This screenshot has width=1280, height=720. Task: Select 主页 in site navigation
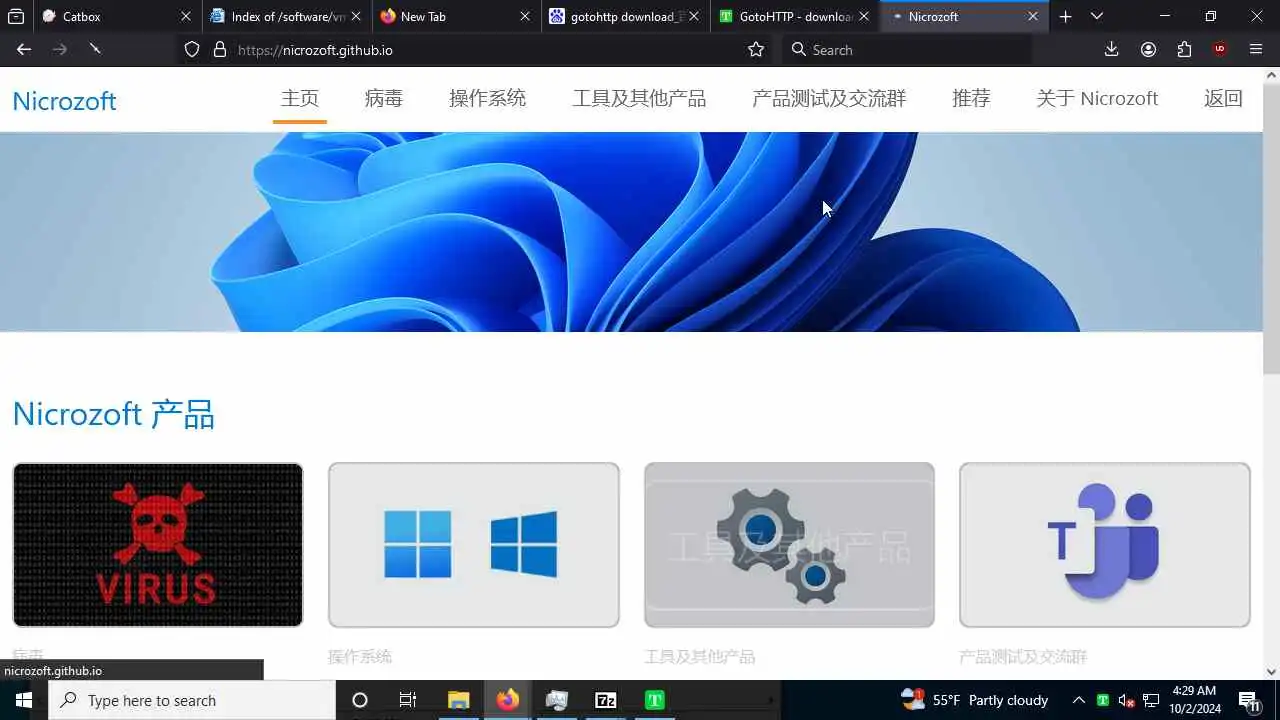tap(300, 98)
